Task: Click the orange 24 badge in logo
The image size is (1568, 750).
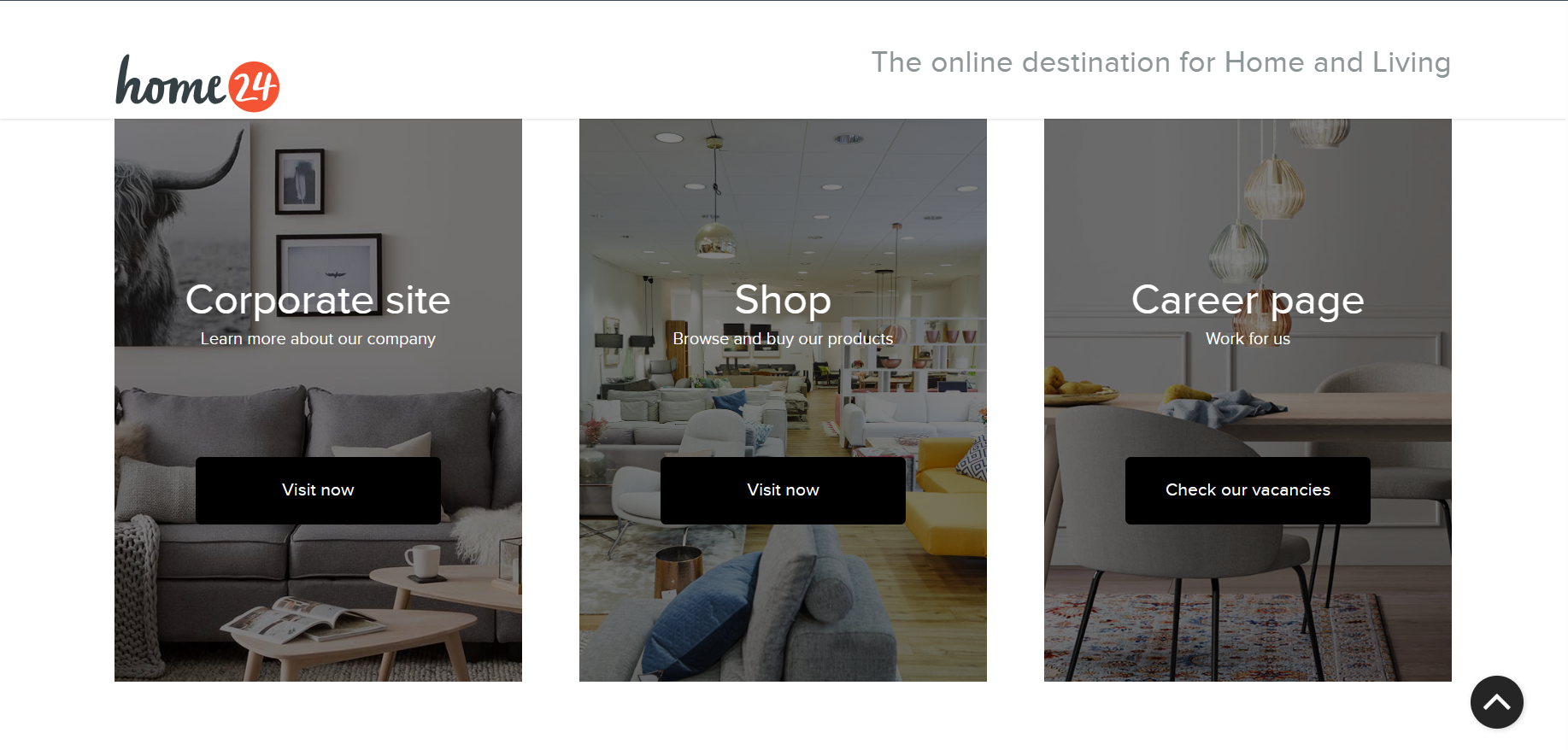Action: coord(254,86)
